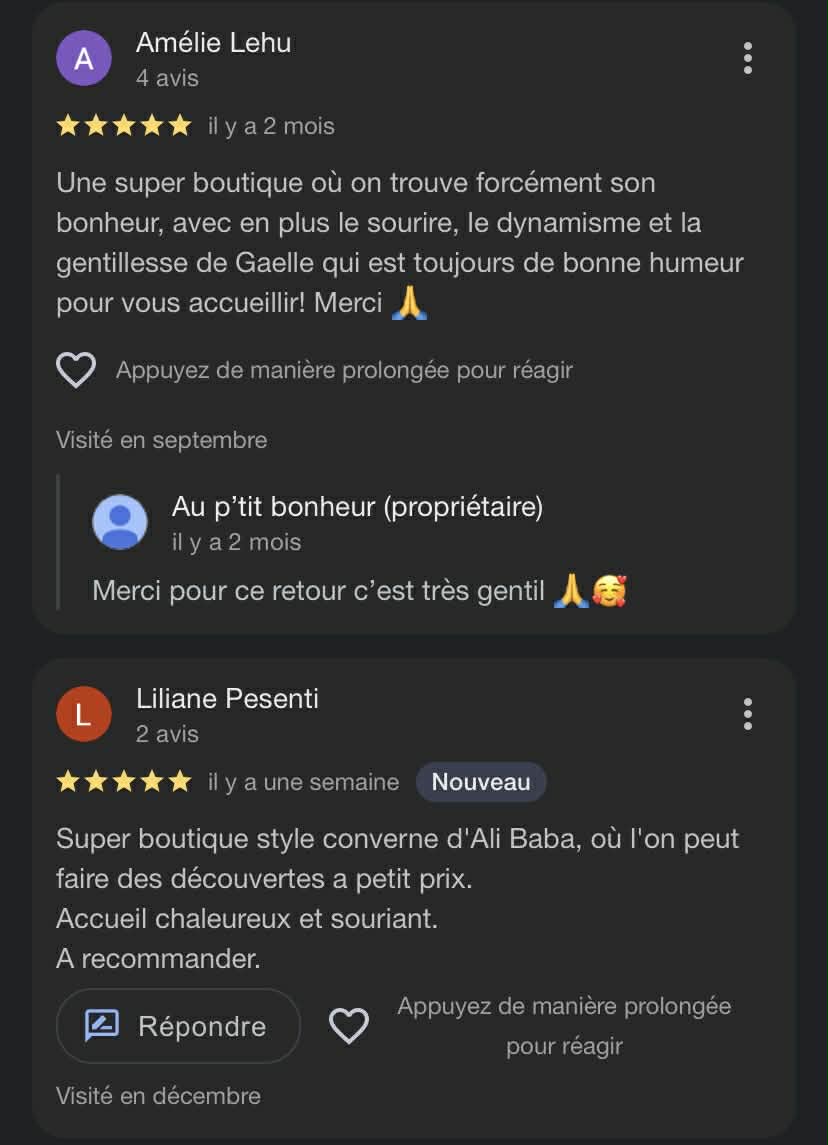The height and width of the screenshot is (1145, 828).
Task: Open Liliane Pesenti's orange avatar
Action: click(84, 714)
